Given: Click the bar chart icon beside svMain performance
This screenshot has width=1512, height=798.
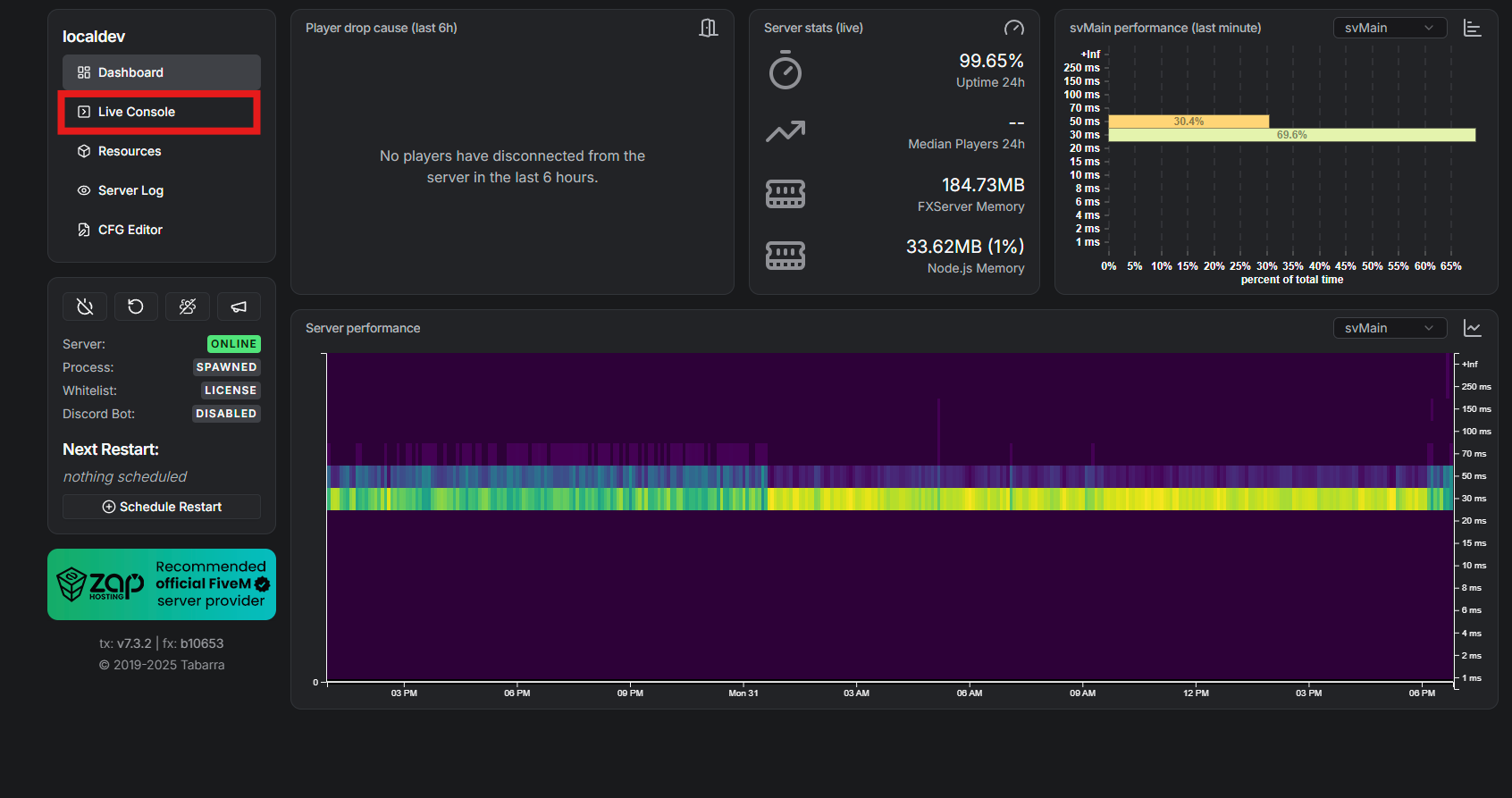Looking at the screenshot, I should click(x=1473, y=28).
